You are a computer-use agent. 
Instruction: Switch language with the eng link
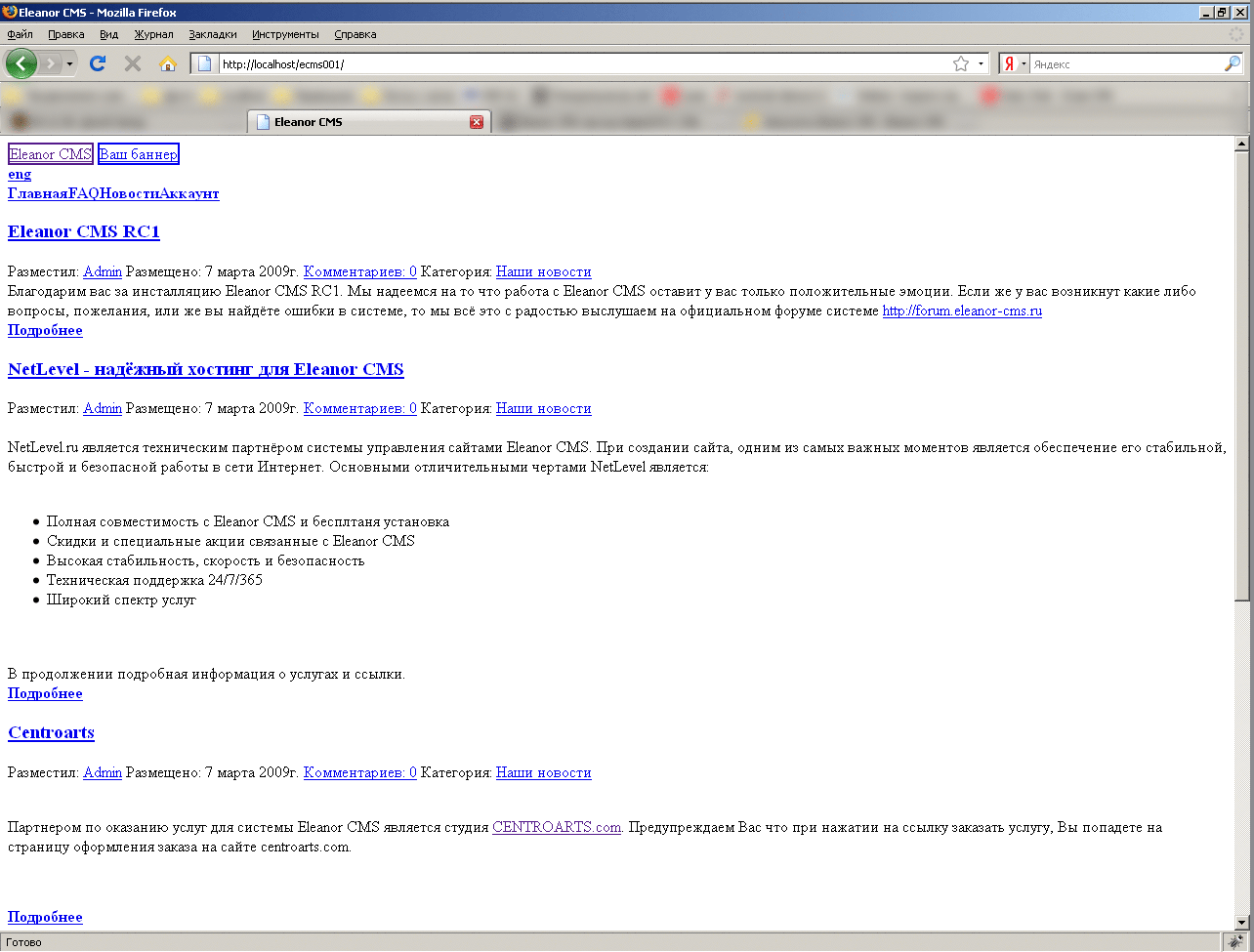20,174
